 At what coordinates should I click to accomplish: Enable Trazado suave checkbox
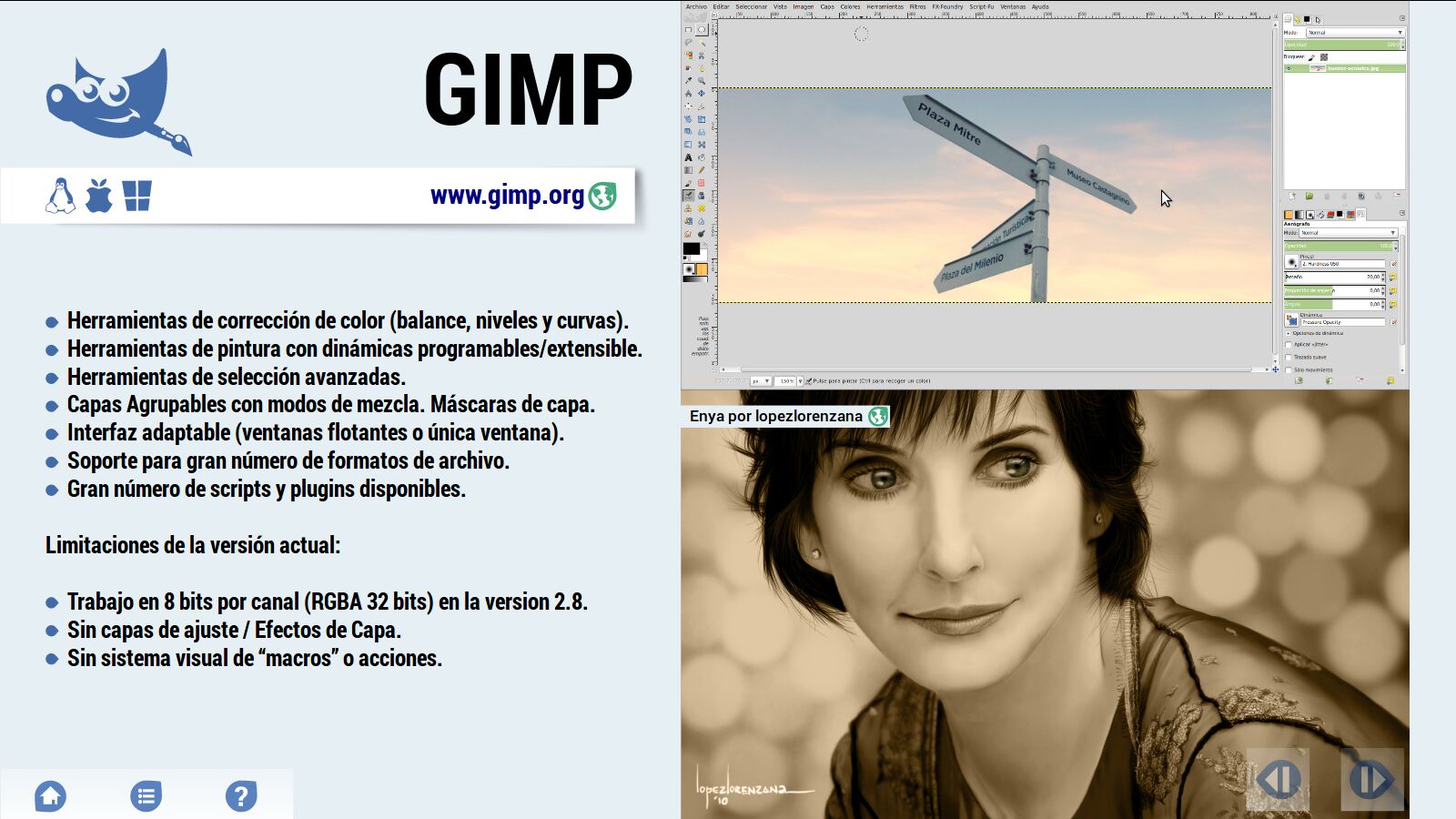point(1289,358)
